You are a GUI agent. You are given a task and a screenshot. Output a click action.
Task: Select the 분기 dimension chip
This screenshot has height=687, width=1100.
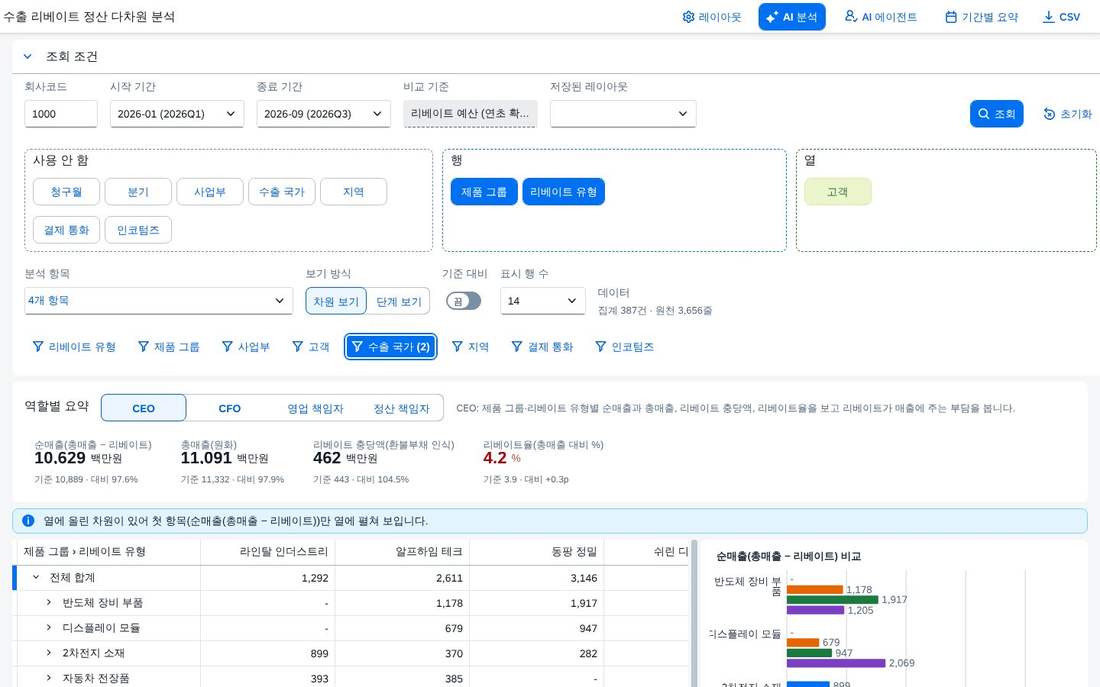tap(138, 192)
